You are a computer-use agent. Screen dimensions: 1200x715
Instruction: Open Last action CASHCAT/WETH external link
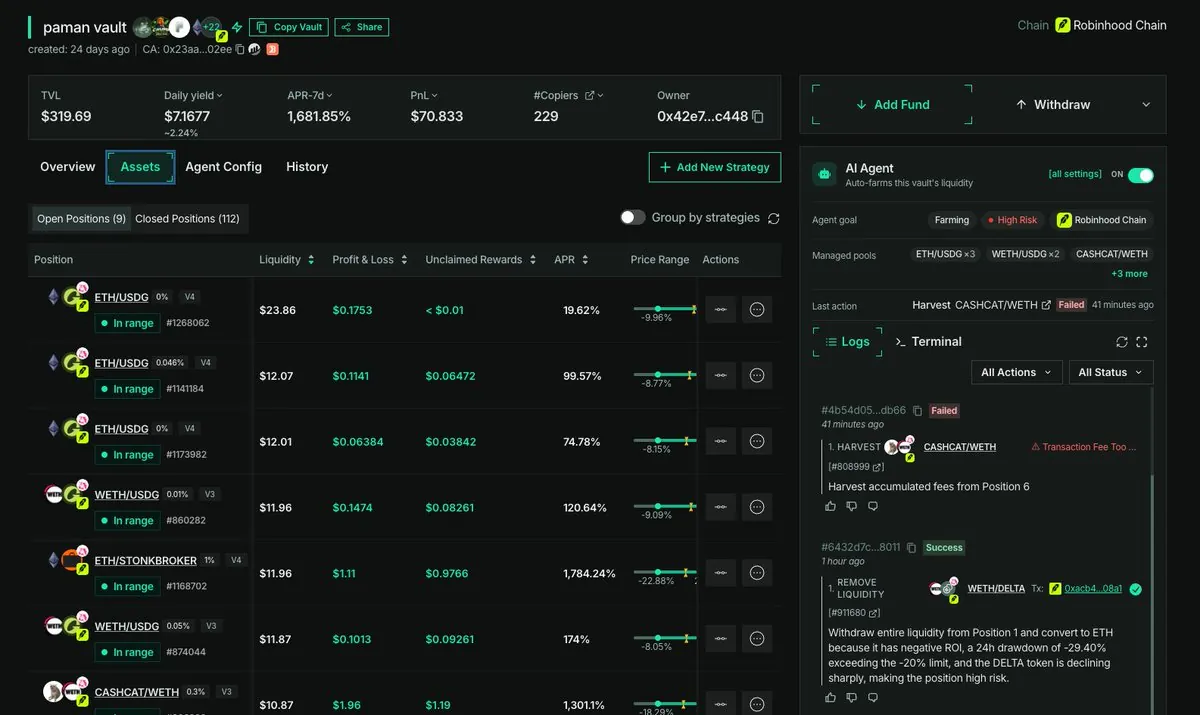click(x=1046, y=305)
